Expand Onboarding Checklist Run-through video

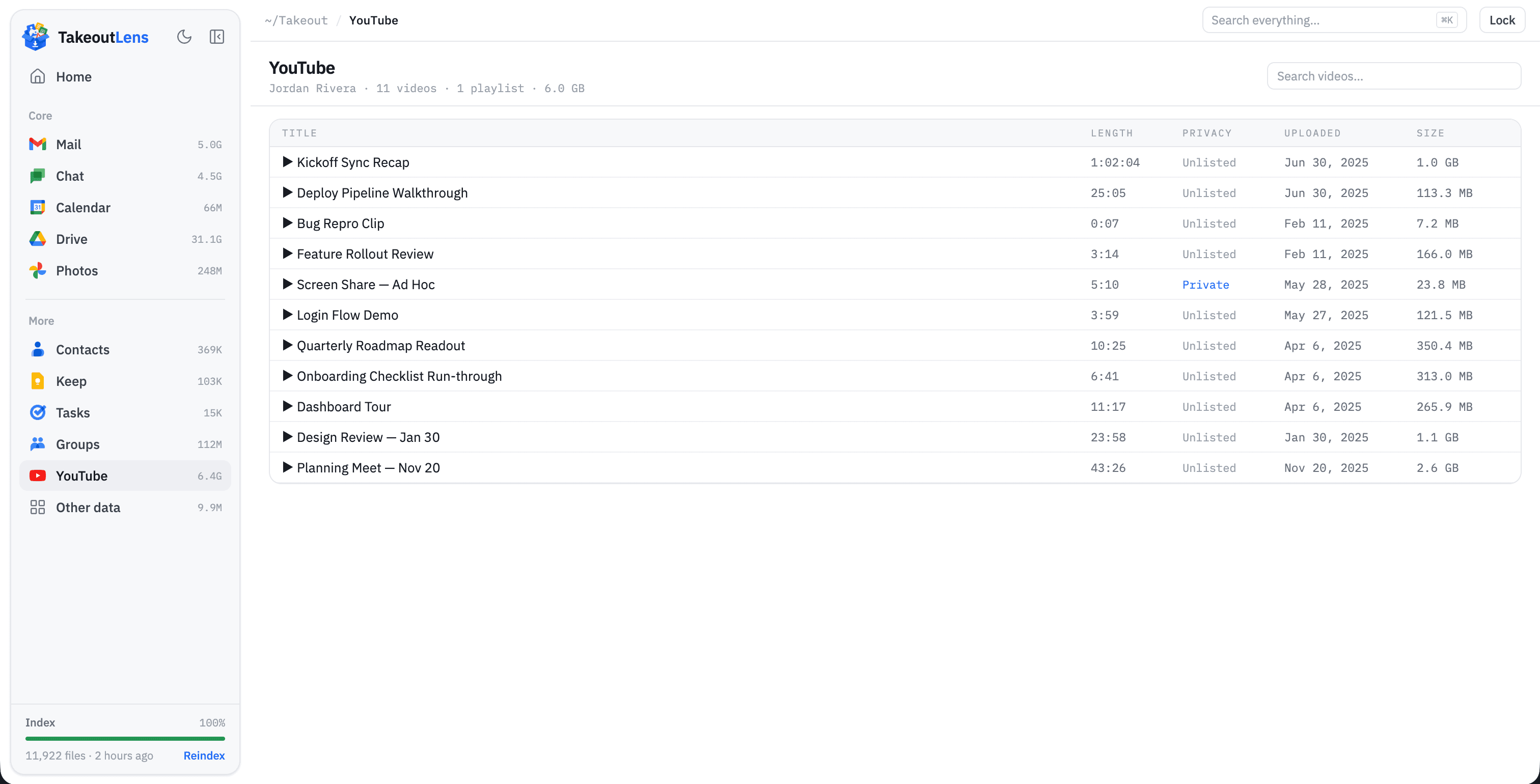(x=288, y=375)
